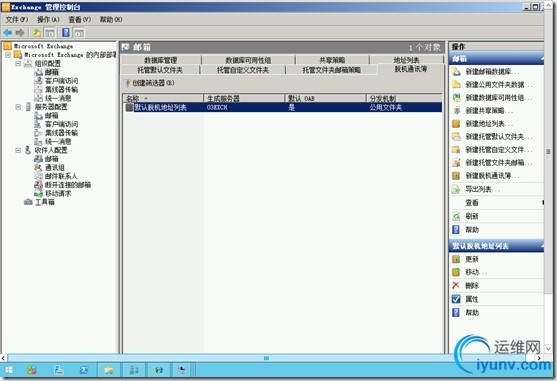Click the 新建托管默认文件夹 action icon
This screenshot has width=557, height=381.
point(456,136)
